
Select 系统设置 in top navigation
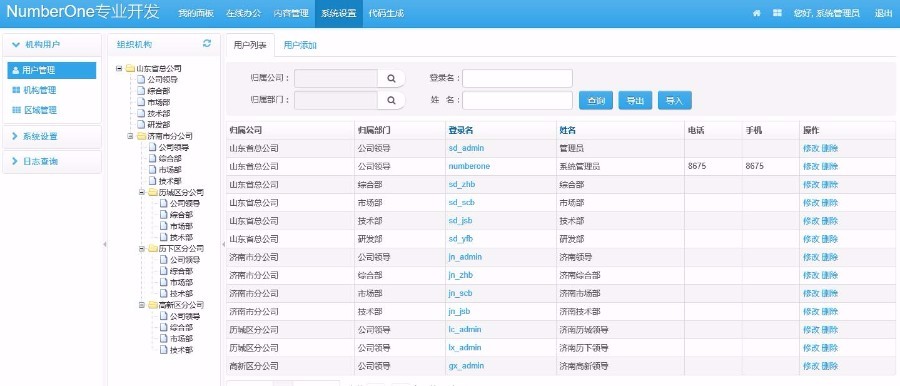[x=339, y=13]
